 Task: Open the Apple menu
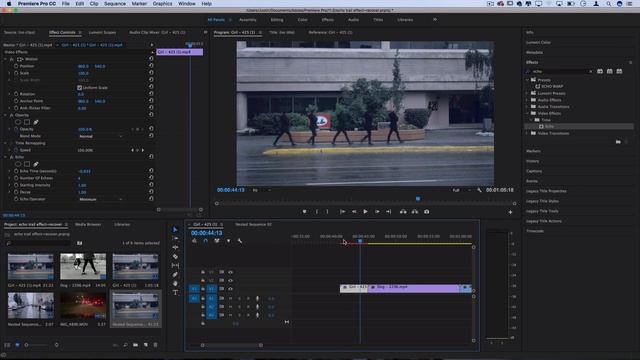point(9,4)
